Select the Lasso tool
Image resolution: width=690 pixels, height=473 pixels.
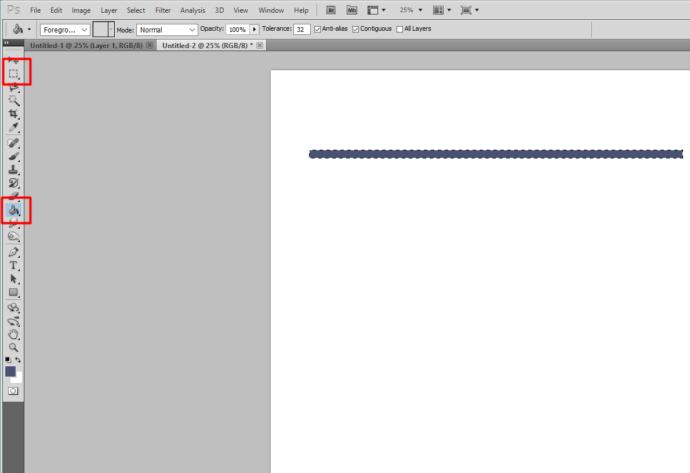tap(13, 88)
